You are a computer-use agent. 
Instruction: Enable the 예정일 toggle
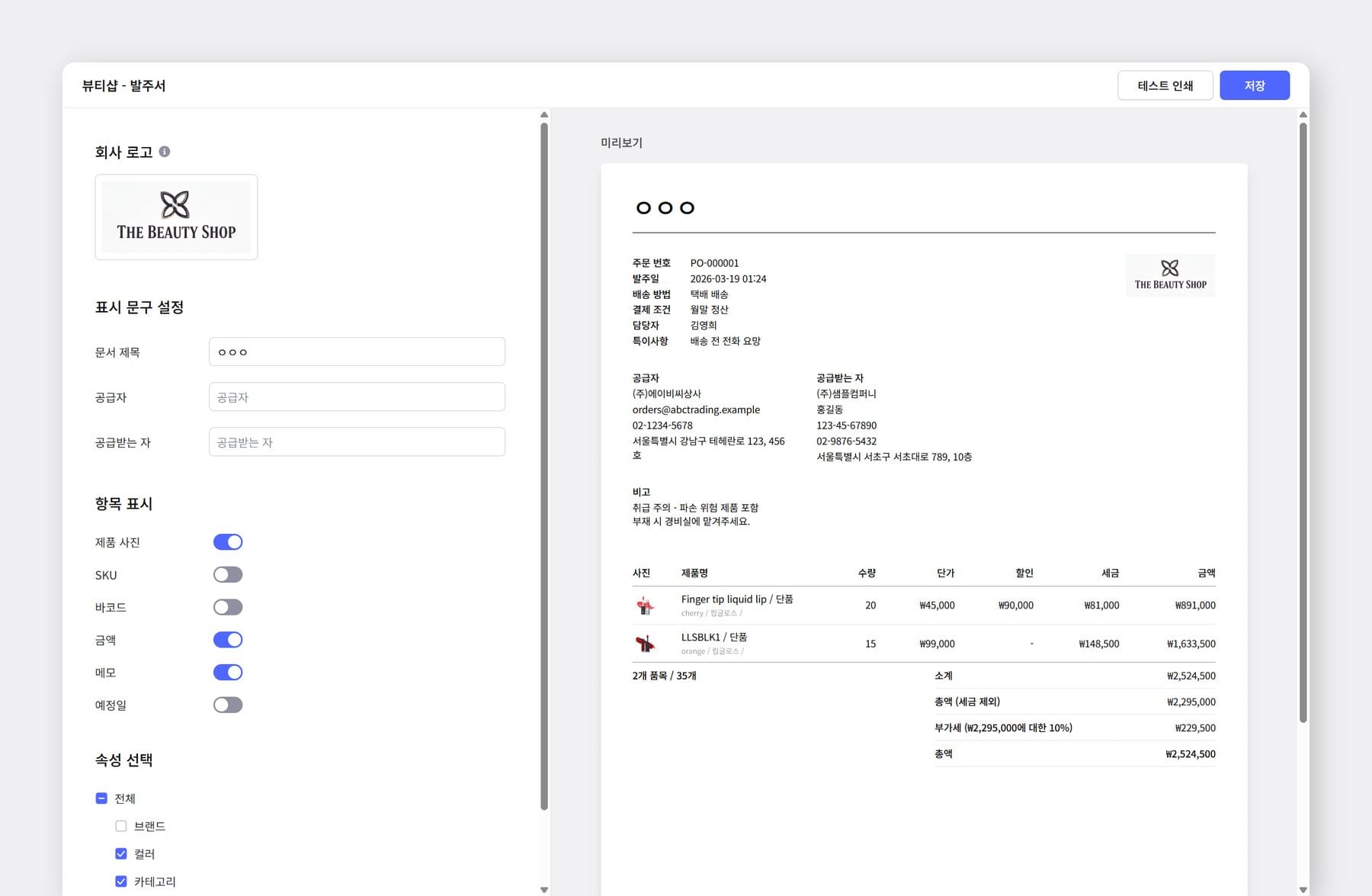click(228, 705)
